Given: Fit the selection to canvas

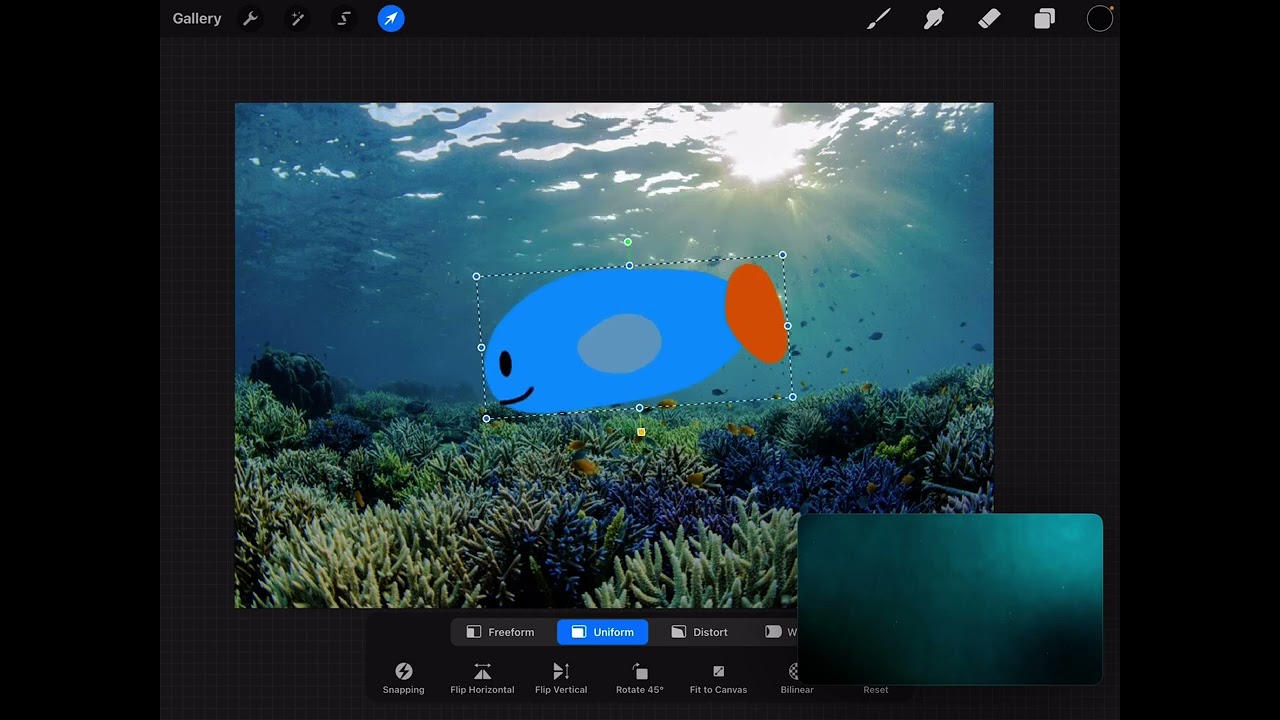Looking at the screenshot, I should (718, 678).
